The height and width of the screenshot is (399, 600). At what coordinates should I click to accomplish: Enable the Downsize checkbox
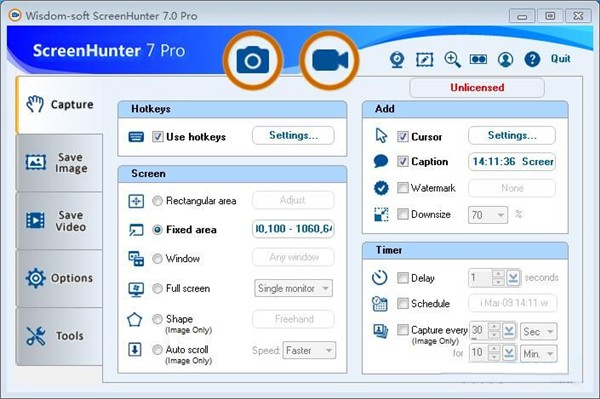pos(403,214)
